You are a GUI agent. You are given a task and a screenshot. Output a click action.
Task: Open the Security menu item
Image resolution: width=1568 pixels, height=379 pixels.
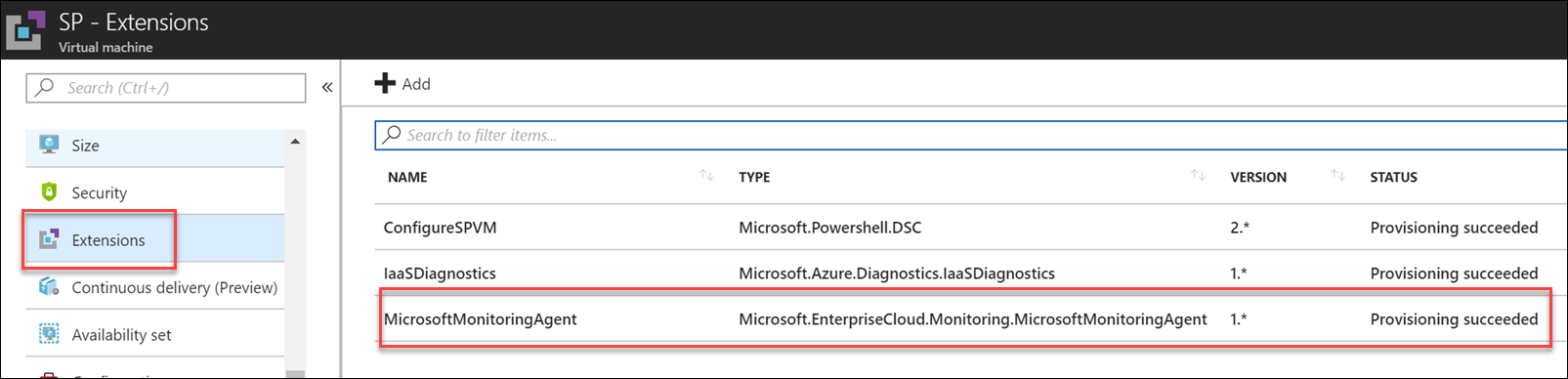coord(155,192)
